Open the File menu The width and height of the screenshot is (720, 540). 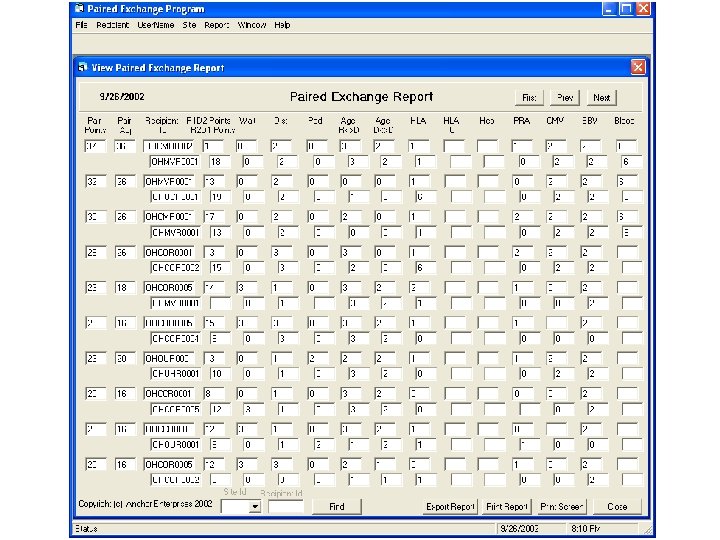point(81,24)
